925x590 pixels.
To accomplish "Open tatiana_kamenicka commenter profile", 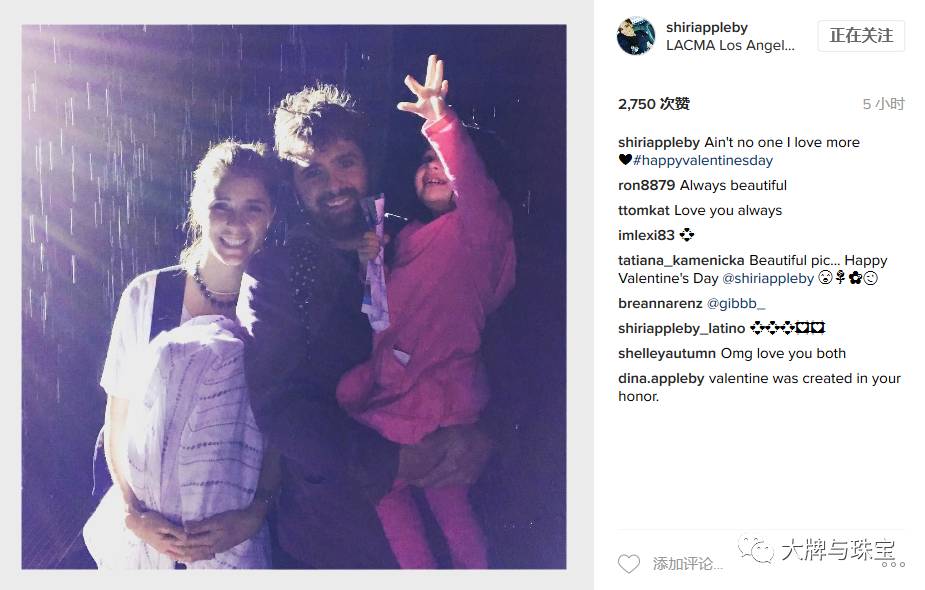I will (x=681, y=260).
